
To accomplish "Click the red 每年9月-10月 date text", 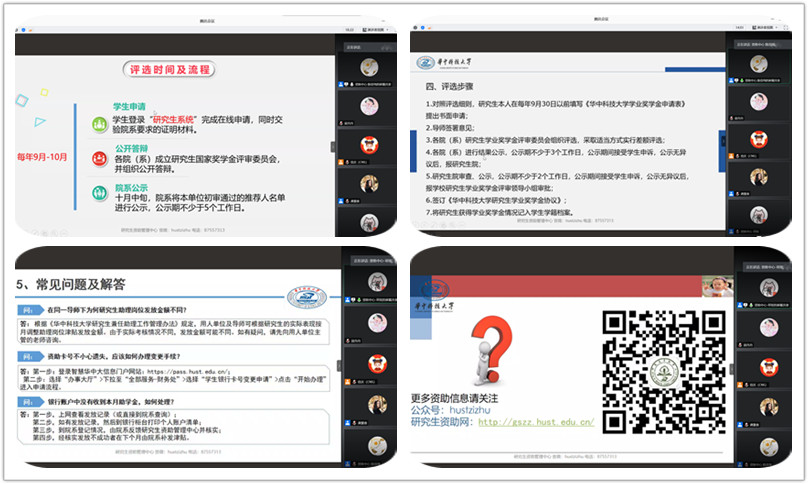I will [x=42, y=157].
